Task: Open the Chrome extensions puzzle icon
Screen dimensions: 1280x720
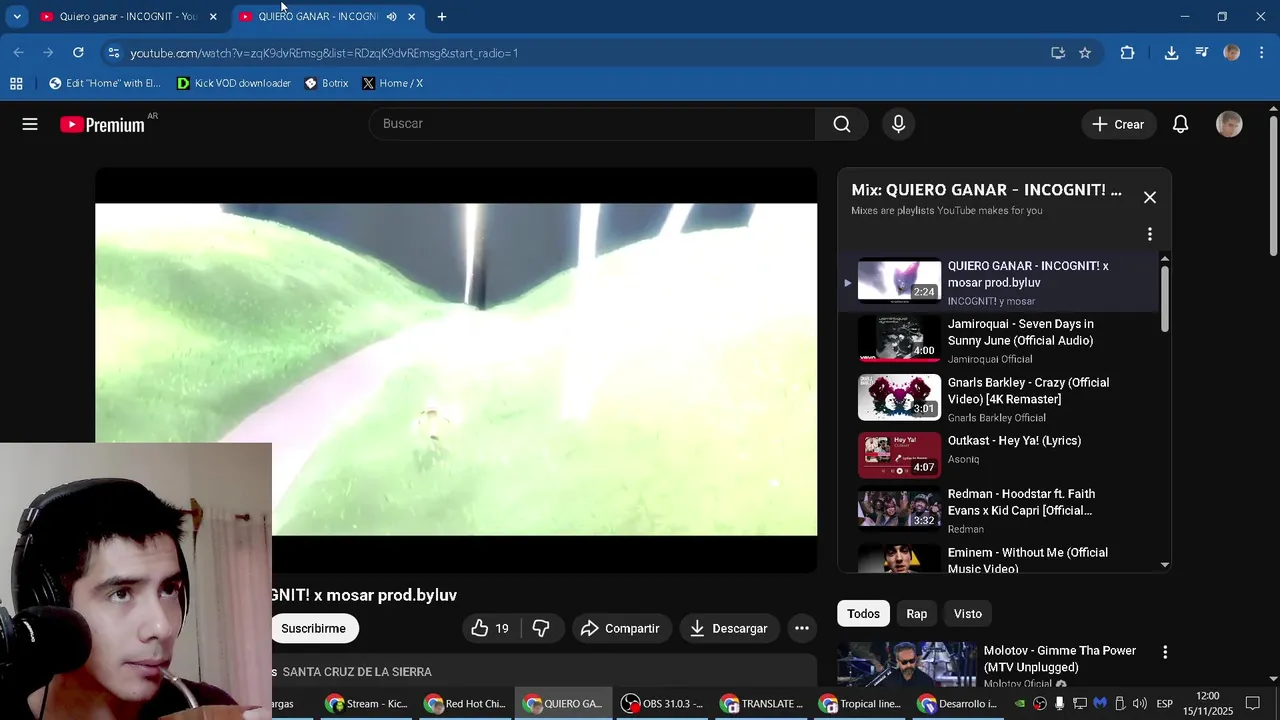Action: [x=1127, y=53]
